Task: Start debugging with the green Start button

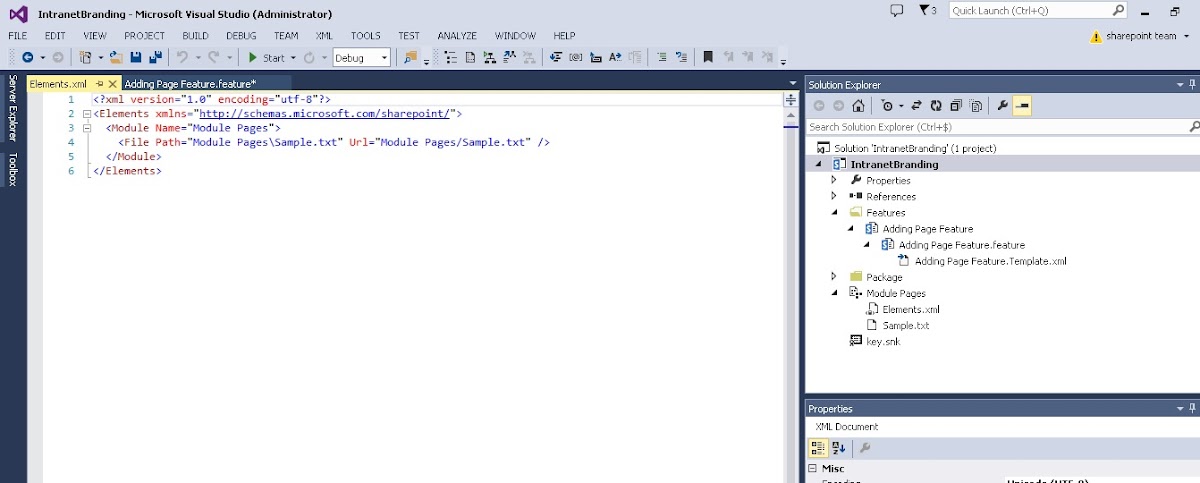Action: [266, 57]
